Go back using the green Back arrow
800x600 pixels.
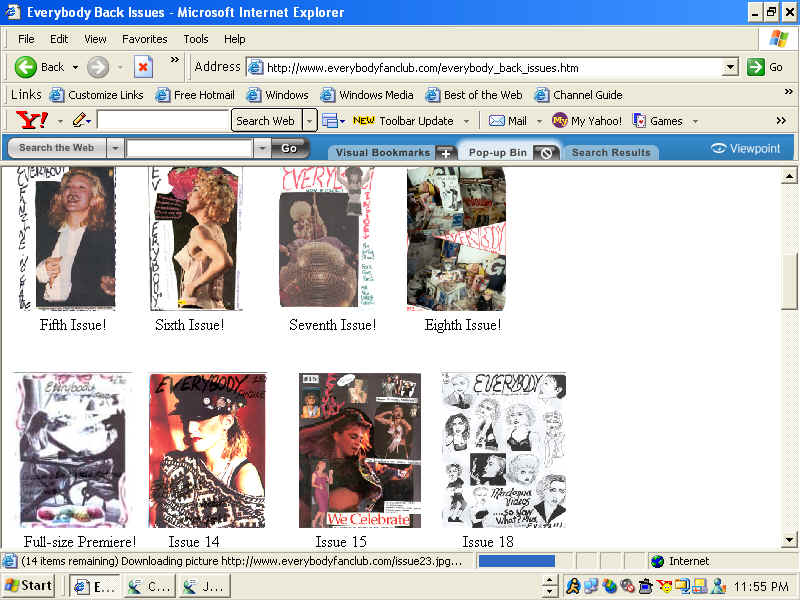click(x=26, y=67)
